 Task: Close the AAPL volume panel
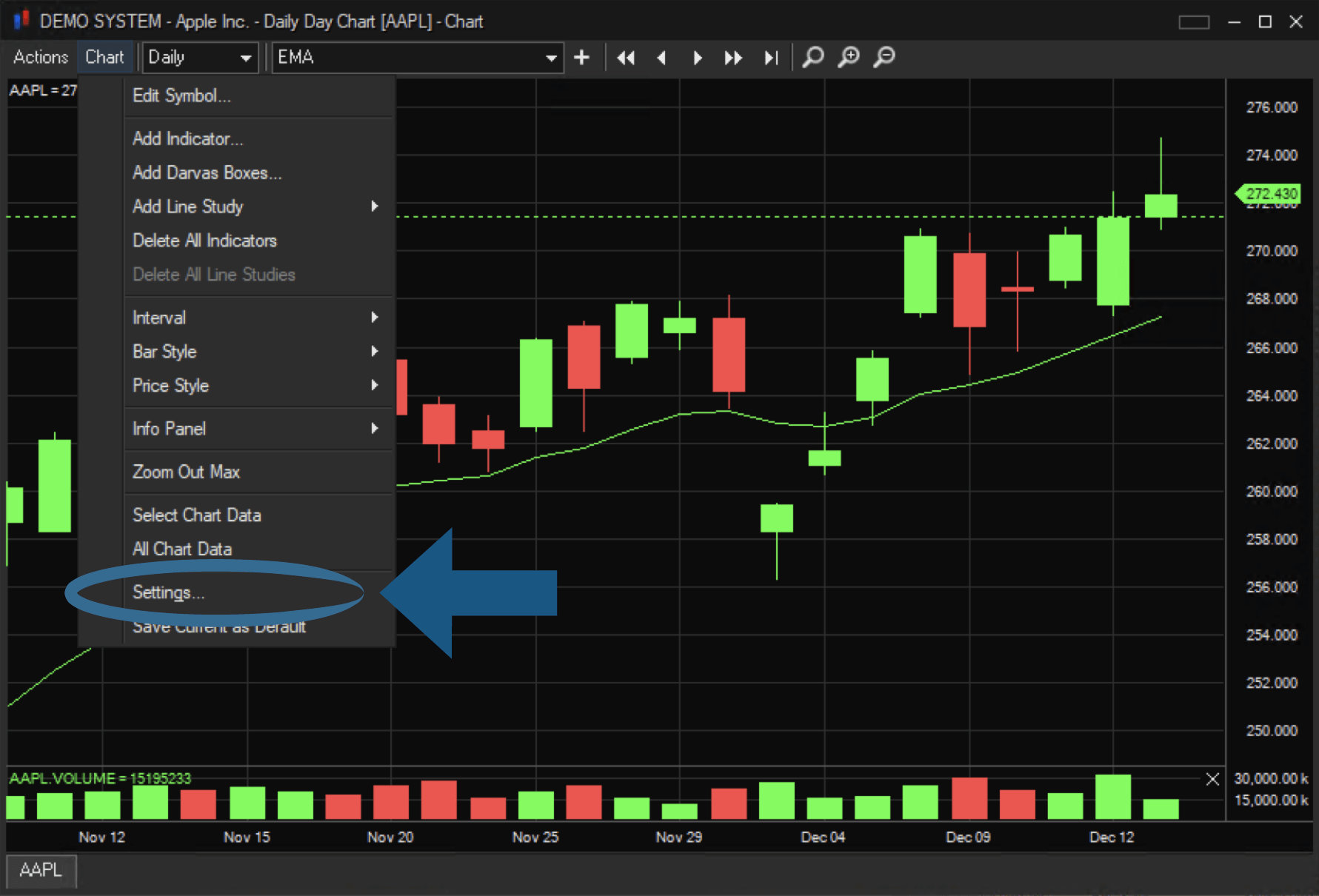pyautogui.click(x=1212, y=779)
